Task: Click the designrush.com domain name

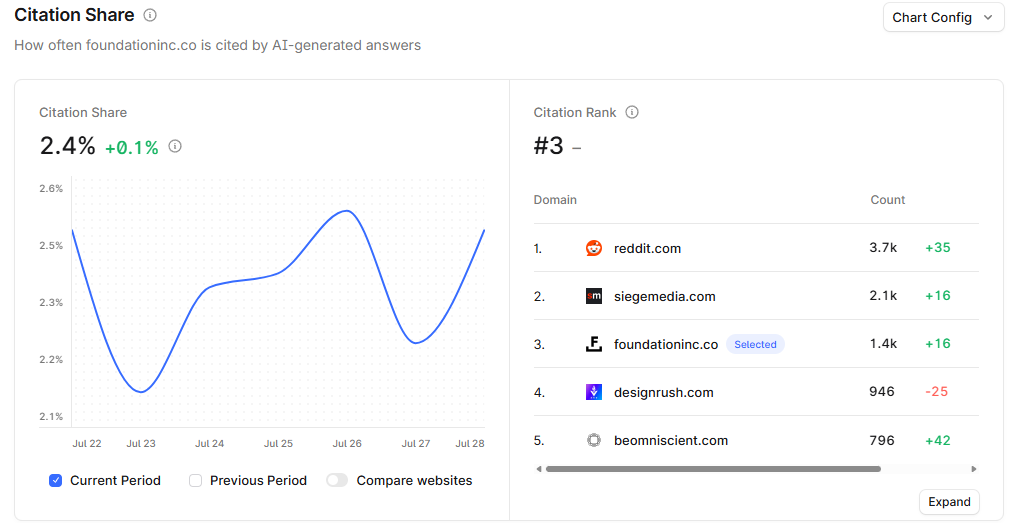Action: pos(663,393)
